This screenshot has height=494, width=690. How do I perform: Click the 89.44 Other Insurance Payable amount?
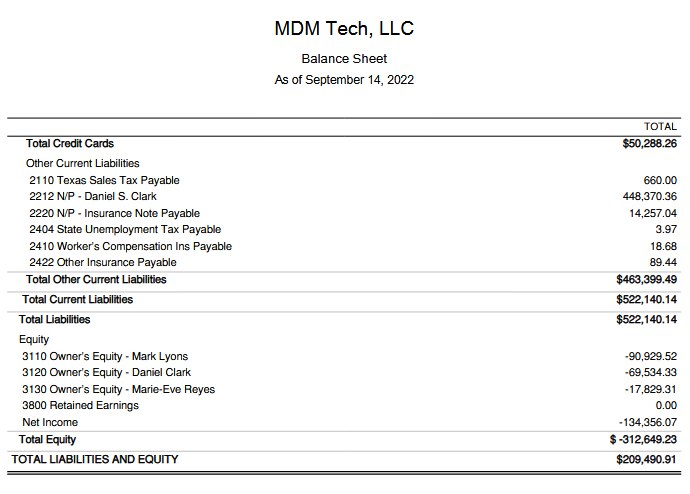(663, 263)
